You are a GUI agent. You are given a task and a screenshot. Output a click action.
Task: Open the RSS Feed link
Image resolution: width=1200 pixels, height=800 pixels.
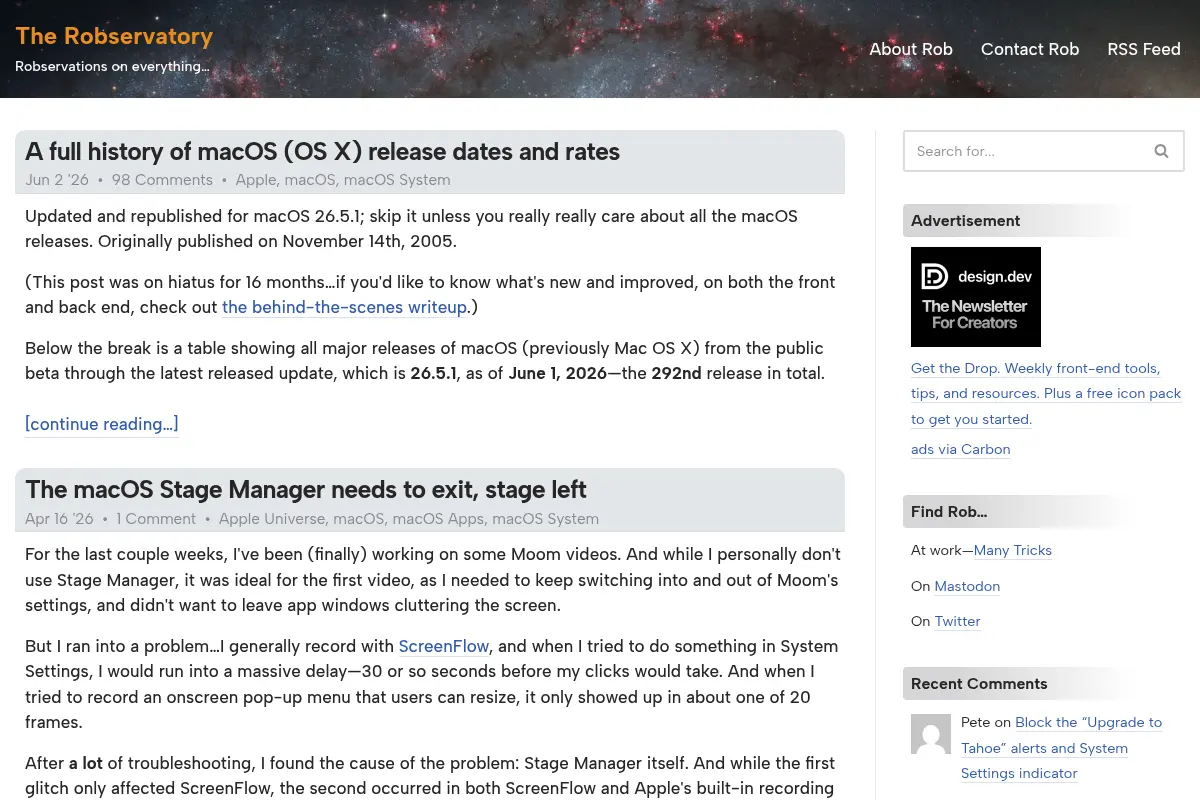point(1144,49)
